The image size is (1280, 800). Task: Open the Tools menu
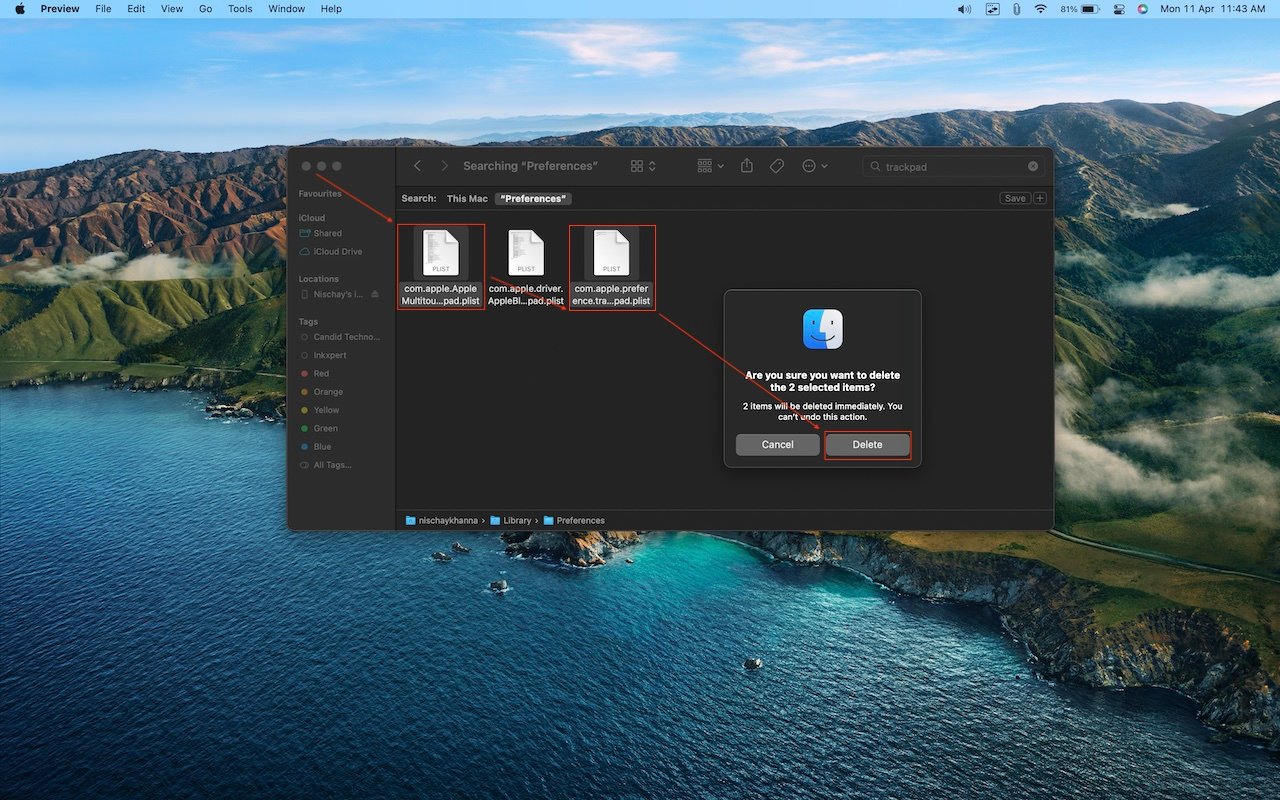(x=239, y=9)
